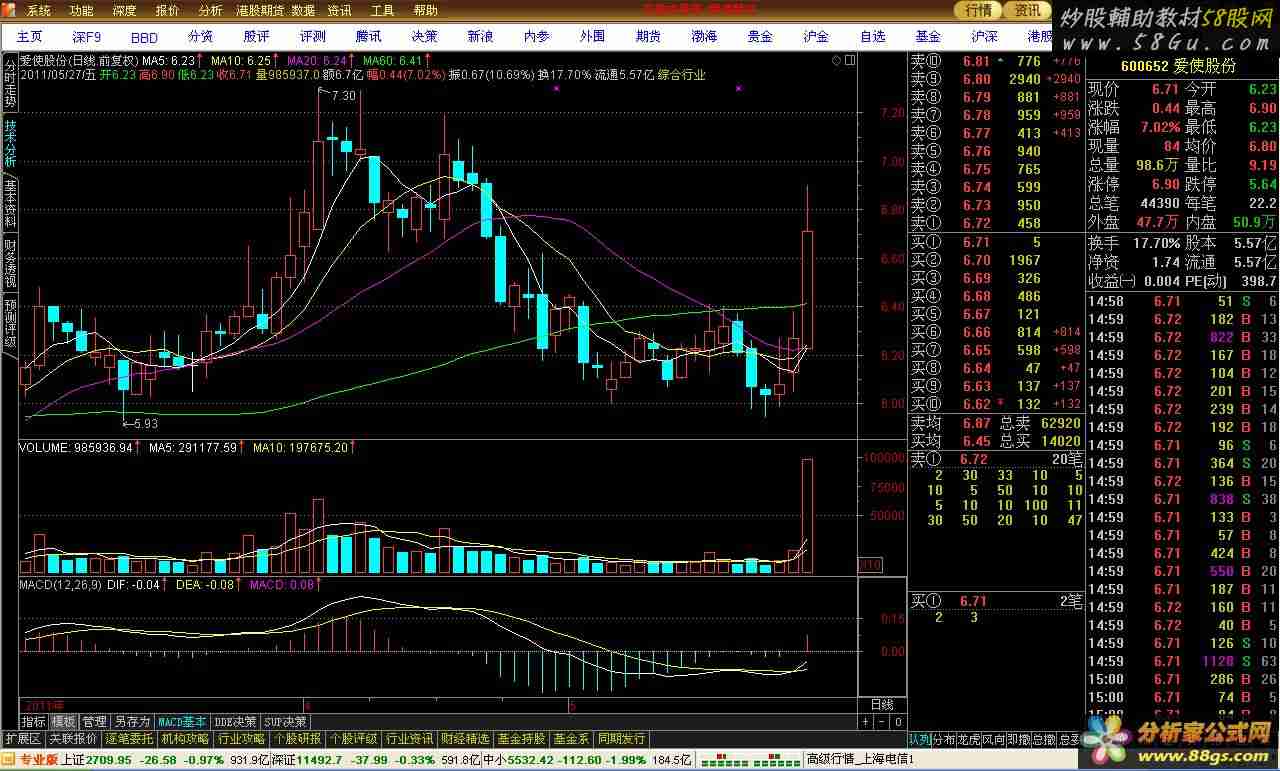This screenshot has width=1280, height=771.
Task: Open the 分析 menu
Action: [x=210, y=11]
